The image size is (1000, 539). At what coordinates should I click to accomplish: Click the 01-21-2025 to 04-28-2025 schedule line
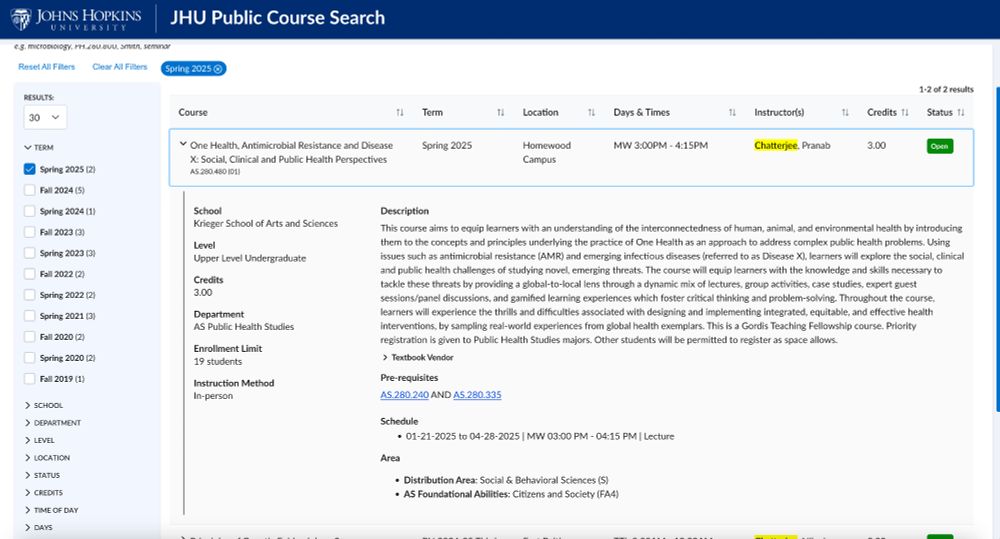tap(540, 436)
